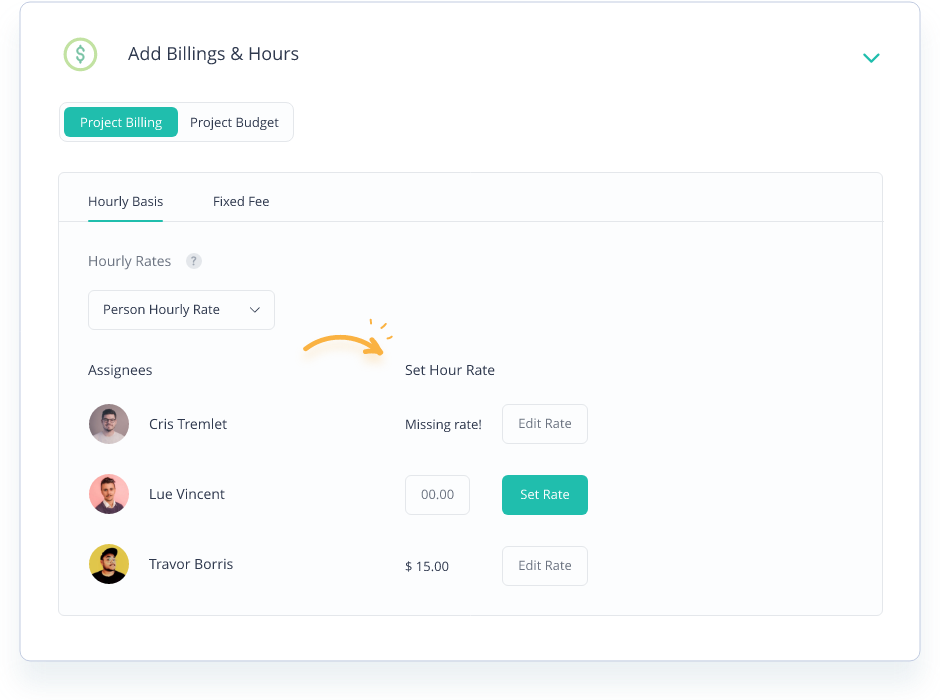Click the help icon beside Hourly Rates
This screenshot has width=940, height=700.
pos(193,260)
